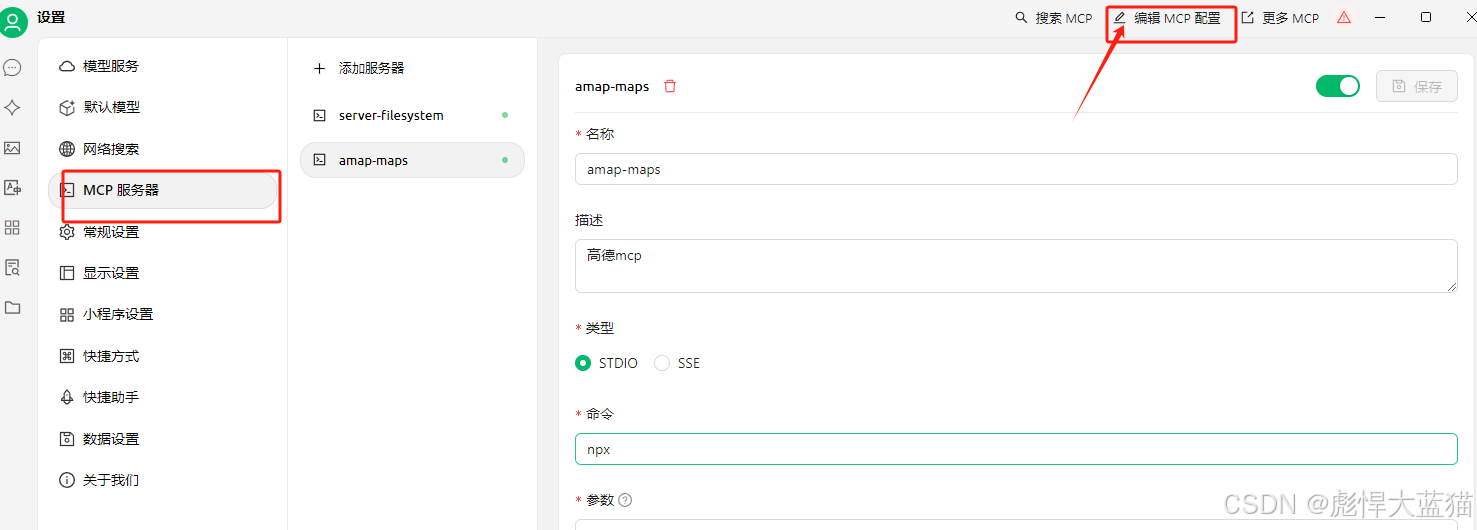Click 更多 MCP link

tap(1280, 18)
